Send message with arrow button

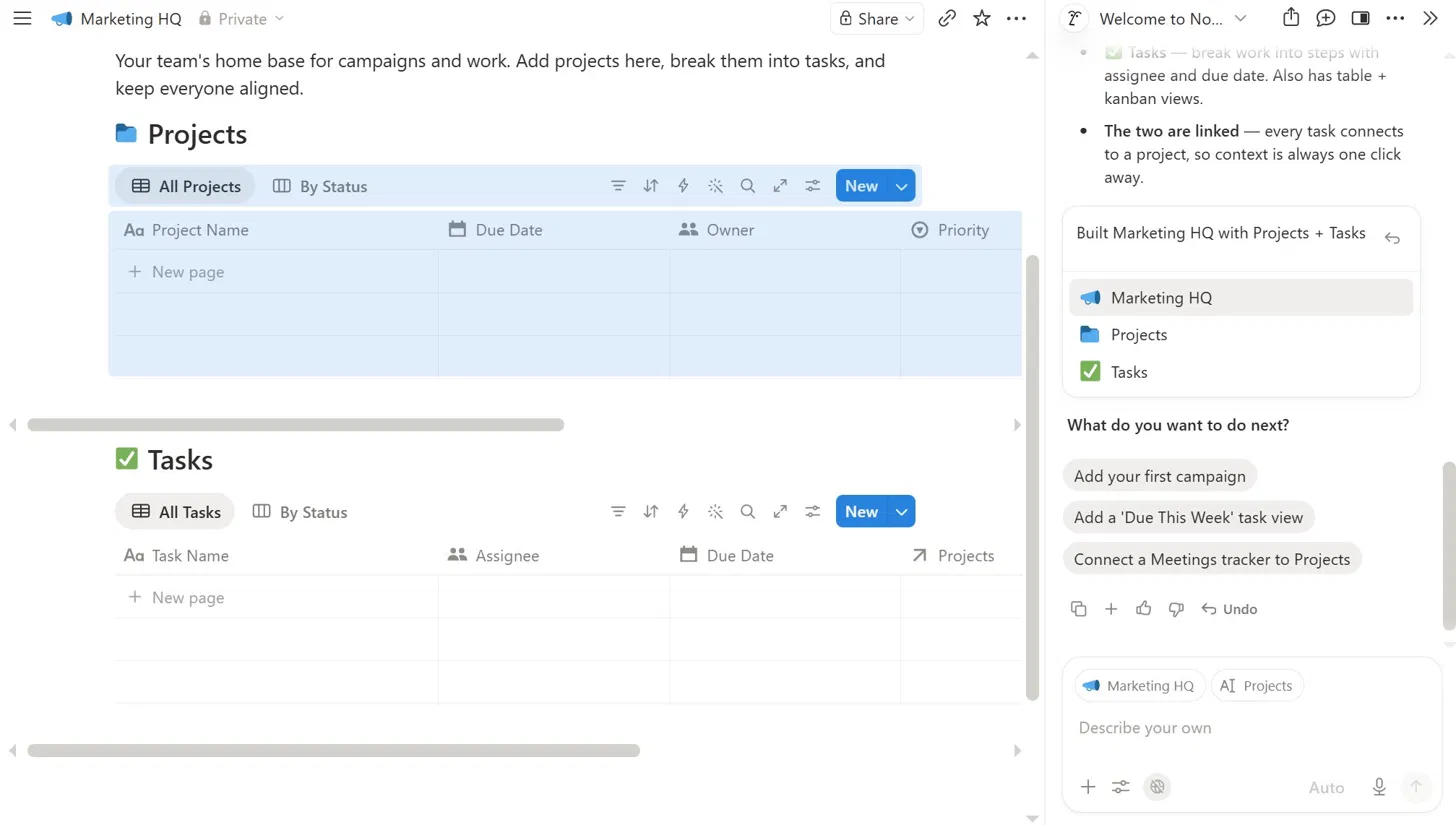point(1415,787)
